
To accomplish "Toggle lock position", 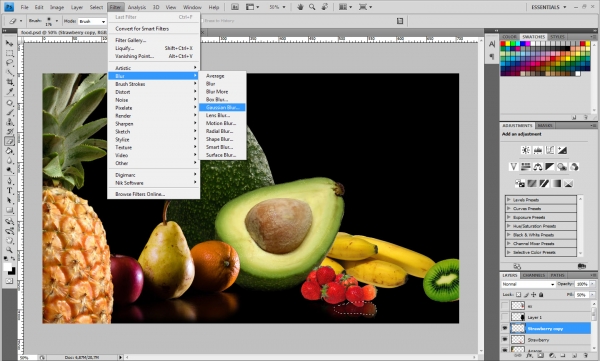I will (534, 295).
